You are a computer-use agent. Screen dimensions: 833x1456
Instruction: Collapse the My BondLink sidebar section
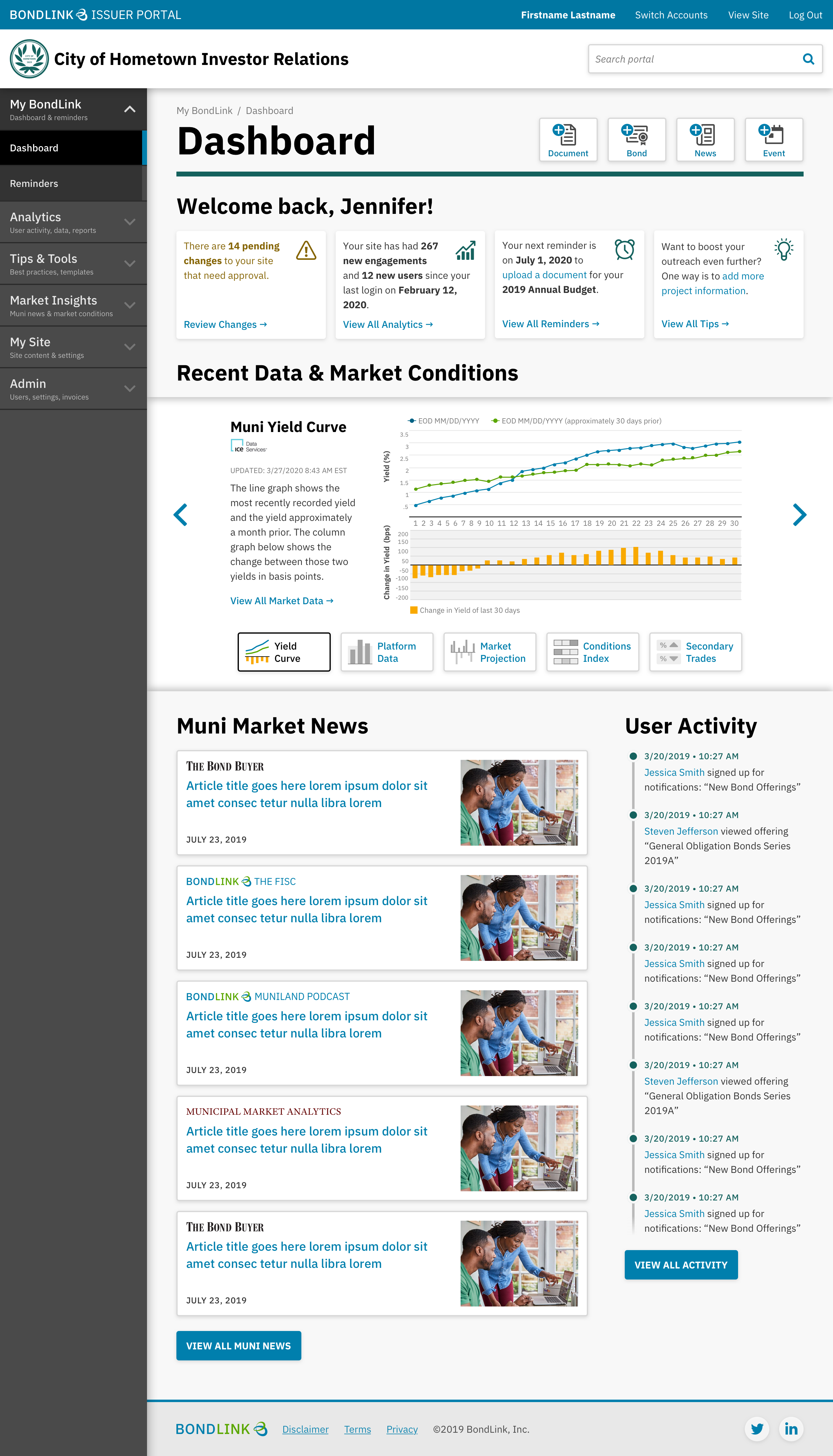(x=130, y=109)
